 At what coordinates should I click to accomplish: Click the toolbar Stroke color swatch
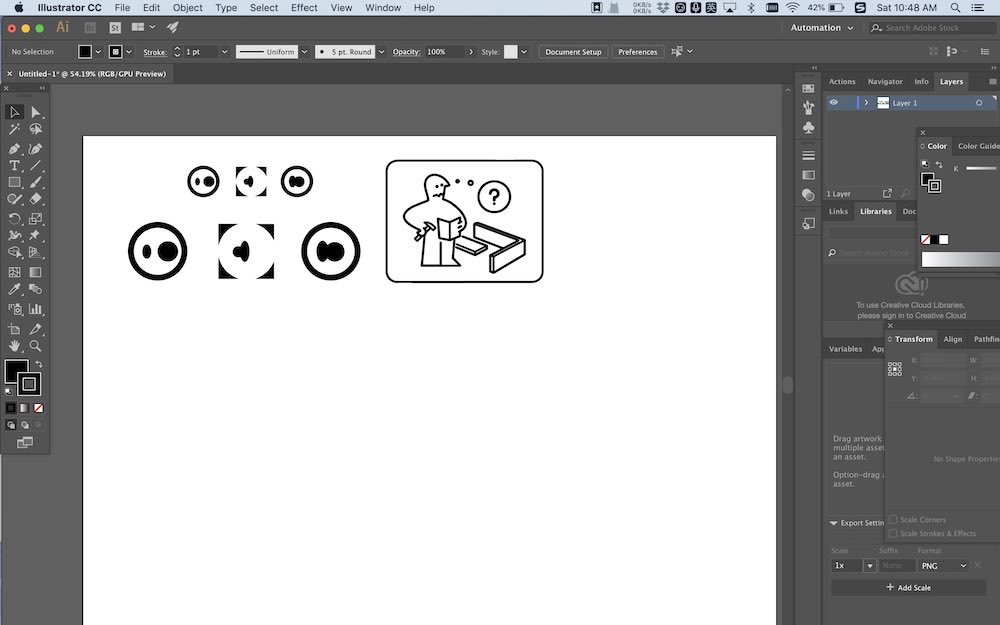(29, 384)
